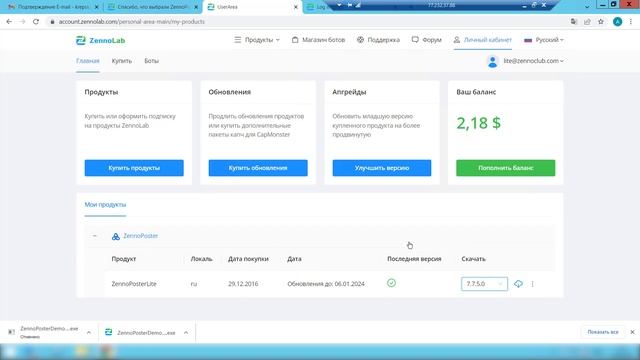Screen dimensions: 640x360
Task: Click the user avatar icon
Action: click(x=493, y=61)
